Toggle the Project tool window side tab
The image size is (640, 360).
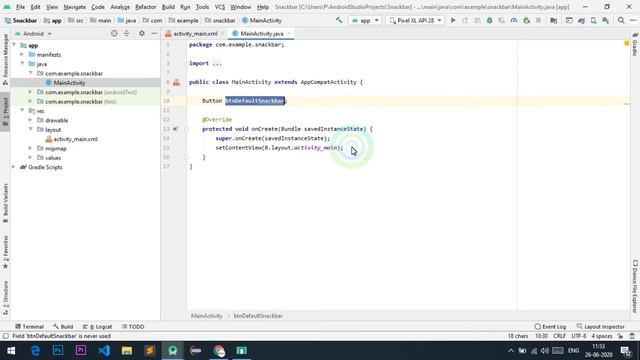coord(5,111)
